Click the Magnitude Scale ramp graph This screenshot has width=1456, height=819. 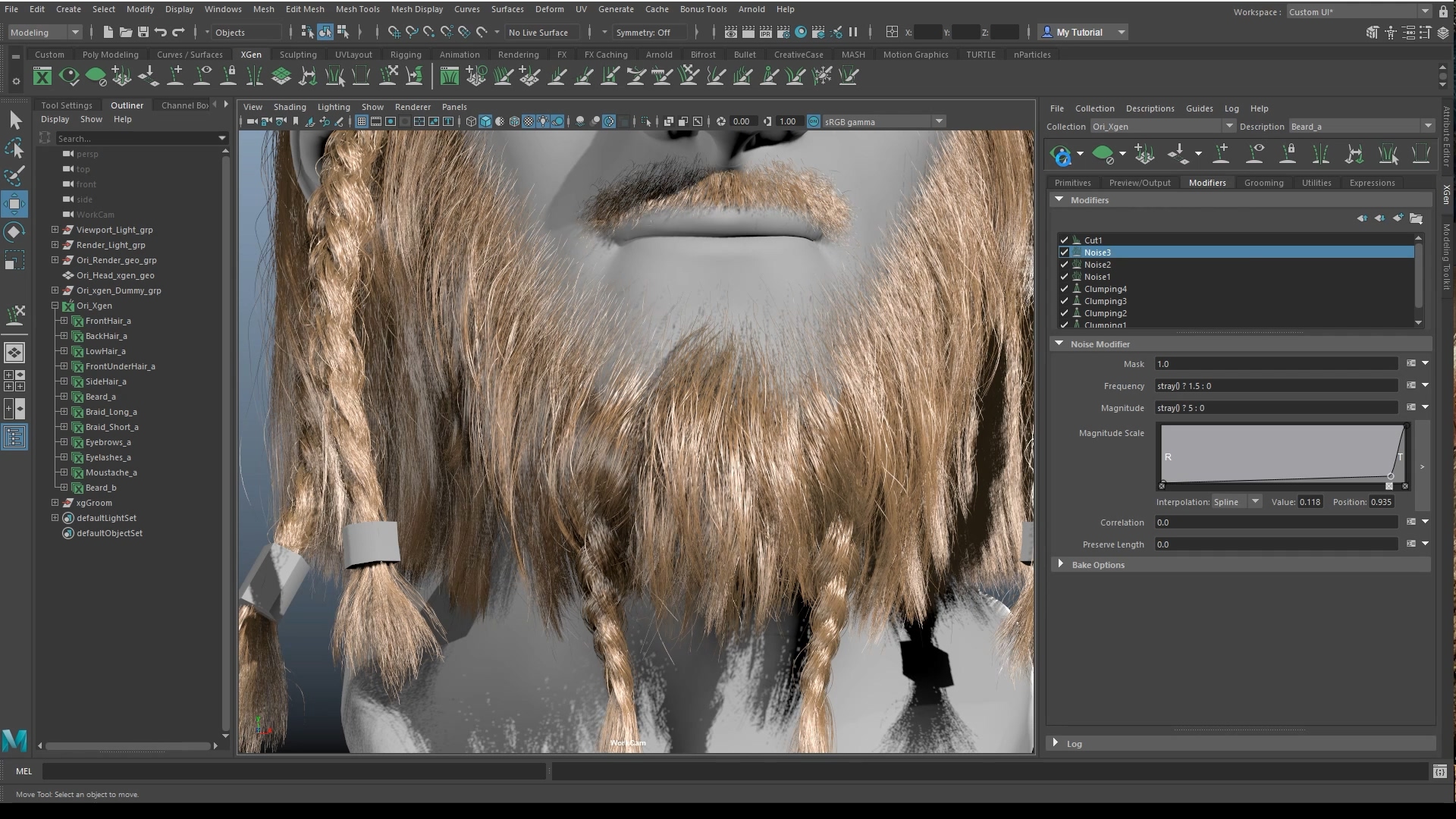1282,453
